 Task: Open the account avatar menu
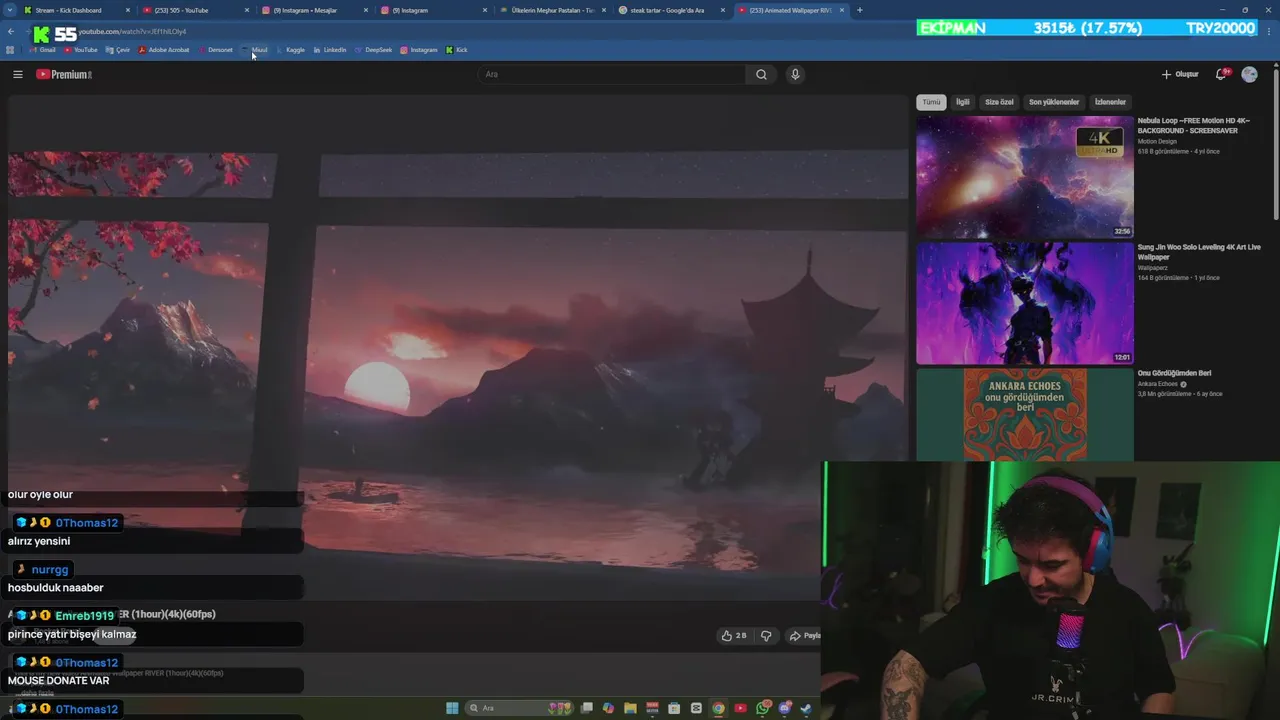pos(1249,74)
